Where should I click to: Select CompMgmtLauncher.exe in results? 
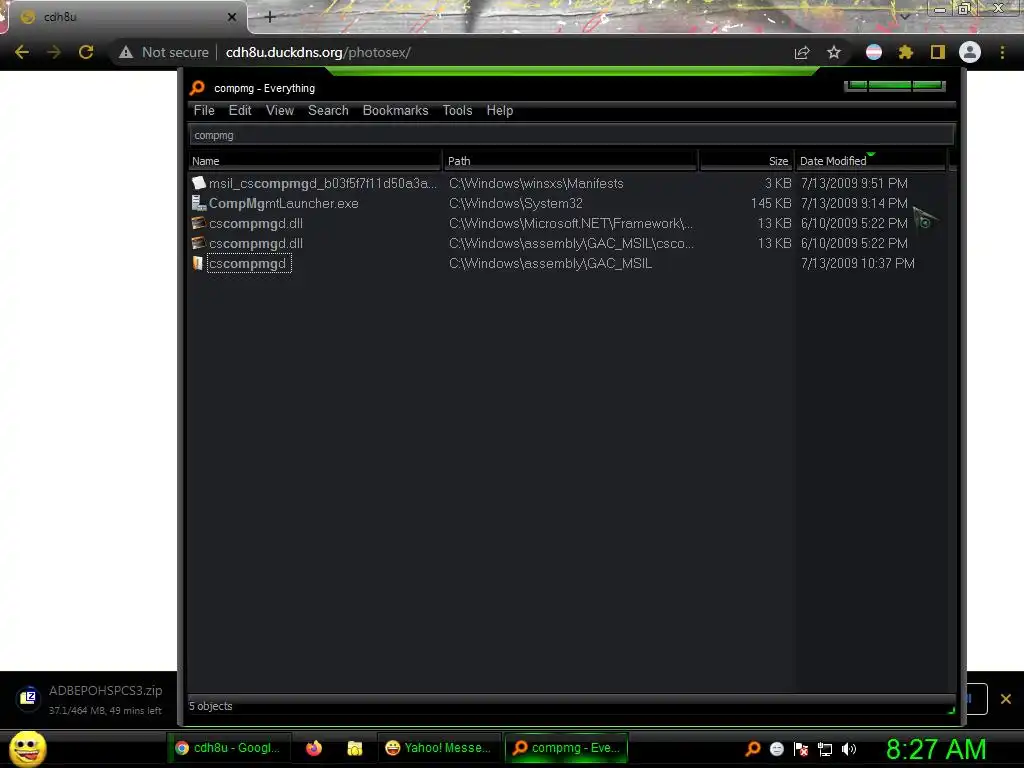(568, 203)
